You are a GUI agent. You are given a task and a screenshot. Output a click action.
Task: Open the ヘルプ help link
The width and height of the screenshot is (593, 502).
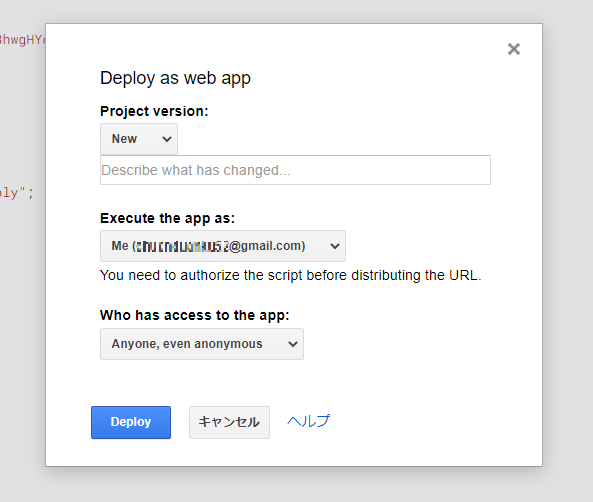(x=309, y=421)
